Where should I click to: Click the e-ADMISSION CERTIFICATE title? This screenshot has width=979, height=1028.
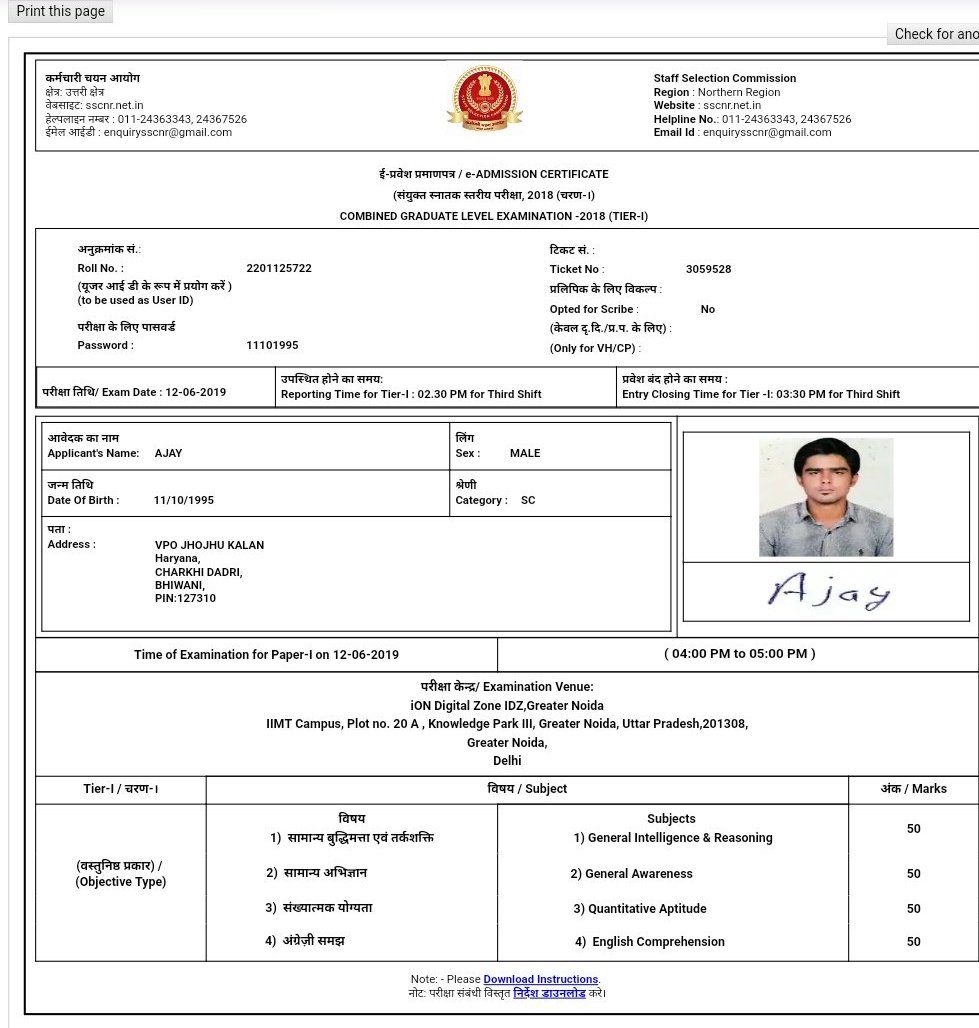click(494, 174)
